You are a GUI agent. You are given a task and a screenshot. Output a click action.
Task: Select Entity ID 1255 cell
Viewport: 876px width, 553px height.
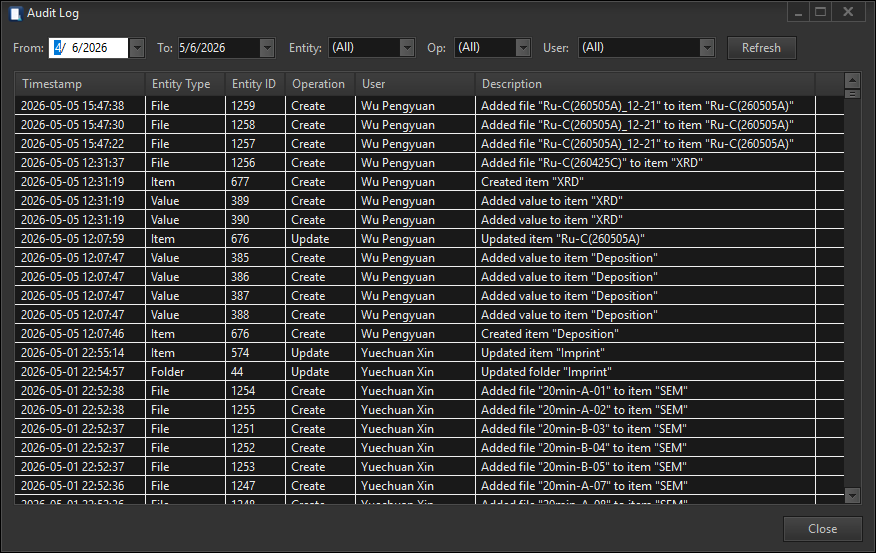[255, 409]
